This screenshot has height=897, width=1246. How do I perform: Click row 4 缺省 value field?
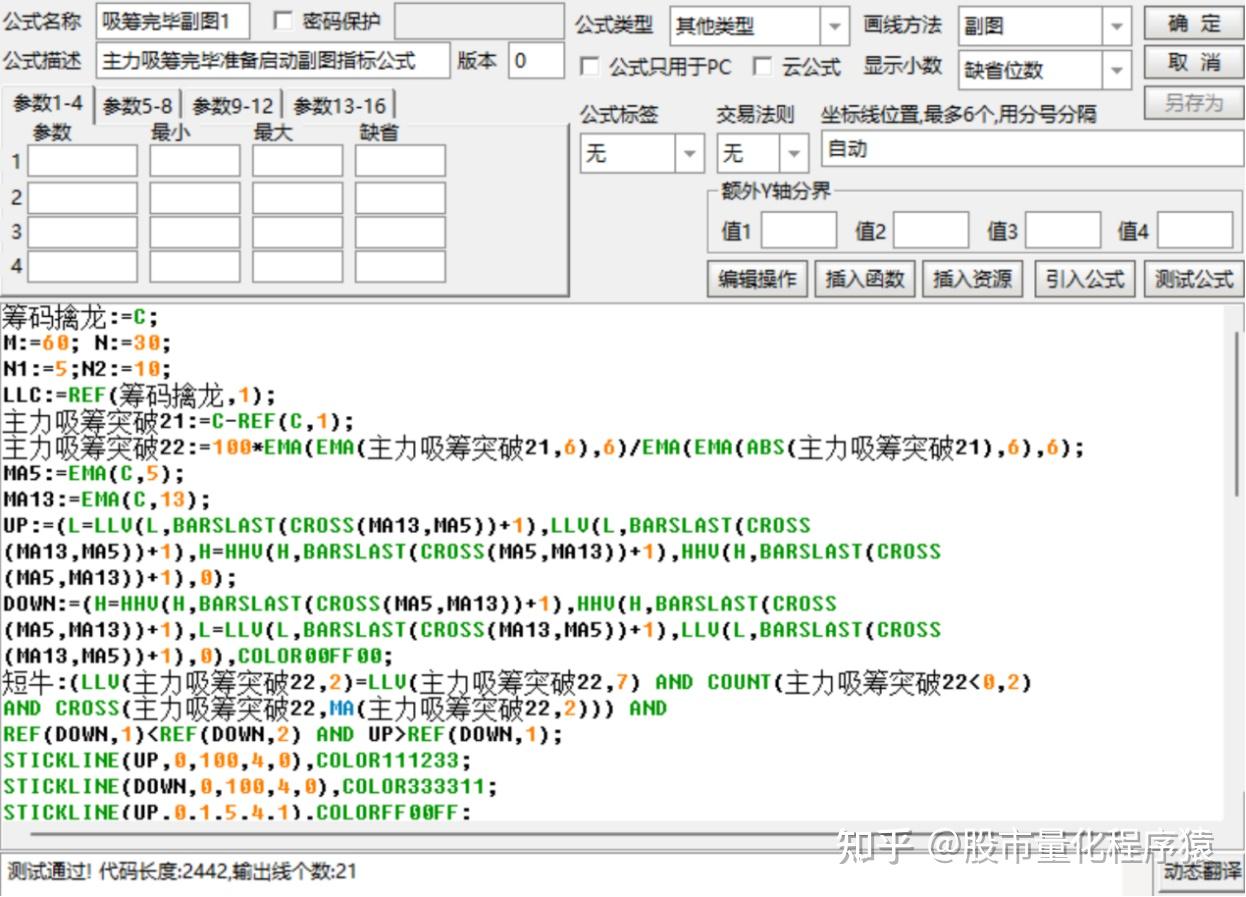point(400,266)
